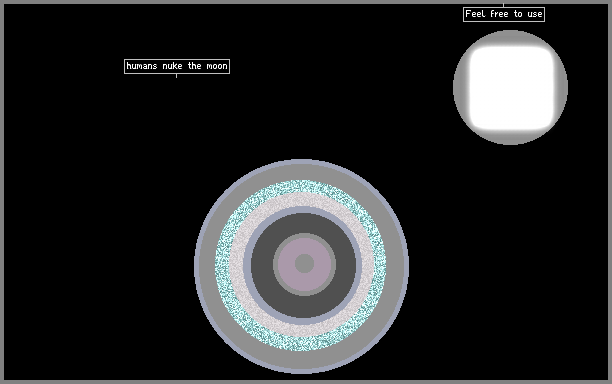Image resolution: width=612 pixels, height=384 pixels.
Task: Click the tick mark under the moon label
Action: click(176, 76)
